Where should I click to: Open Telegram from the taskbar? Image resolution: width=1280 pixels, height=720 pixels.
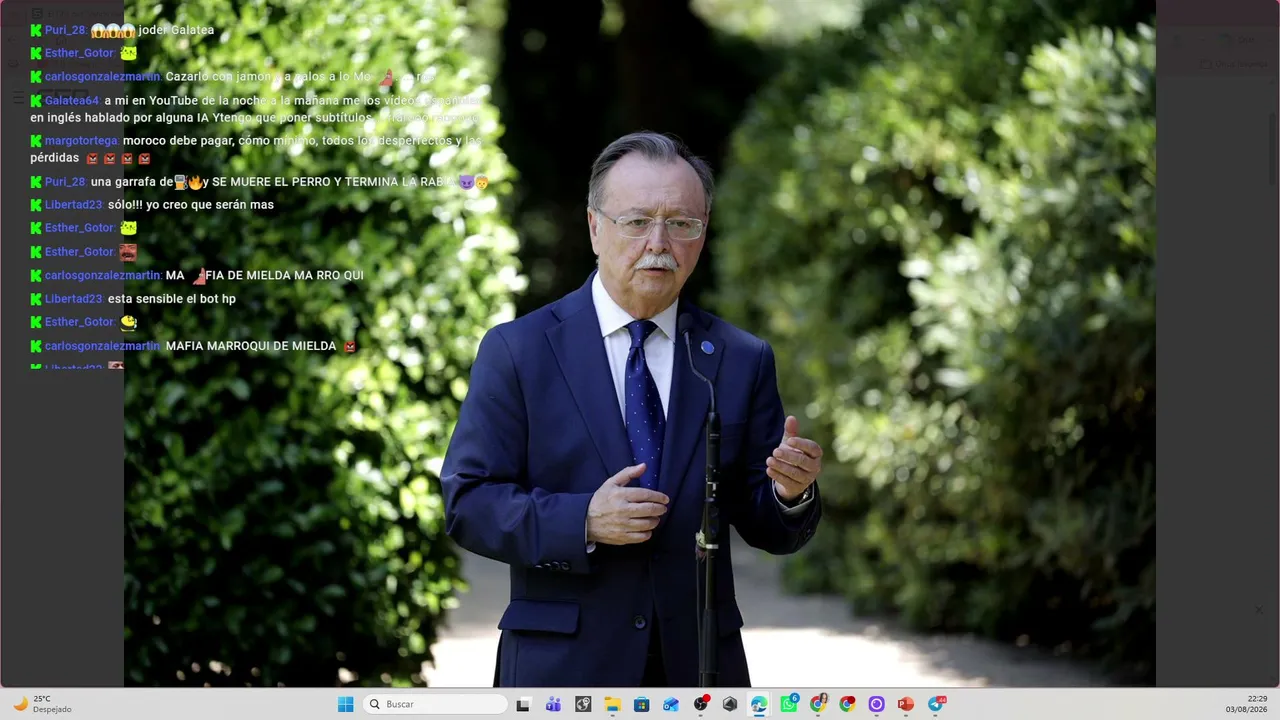coord(936,704)
